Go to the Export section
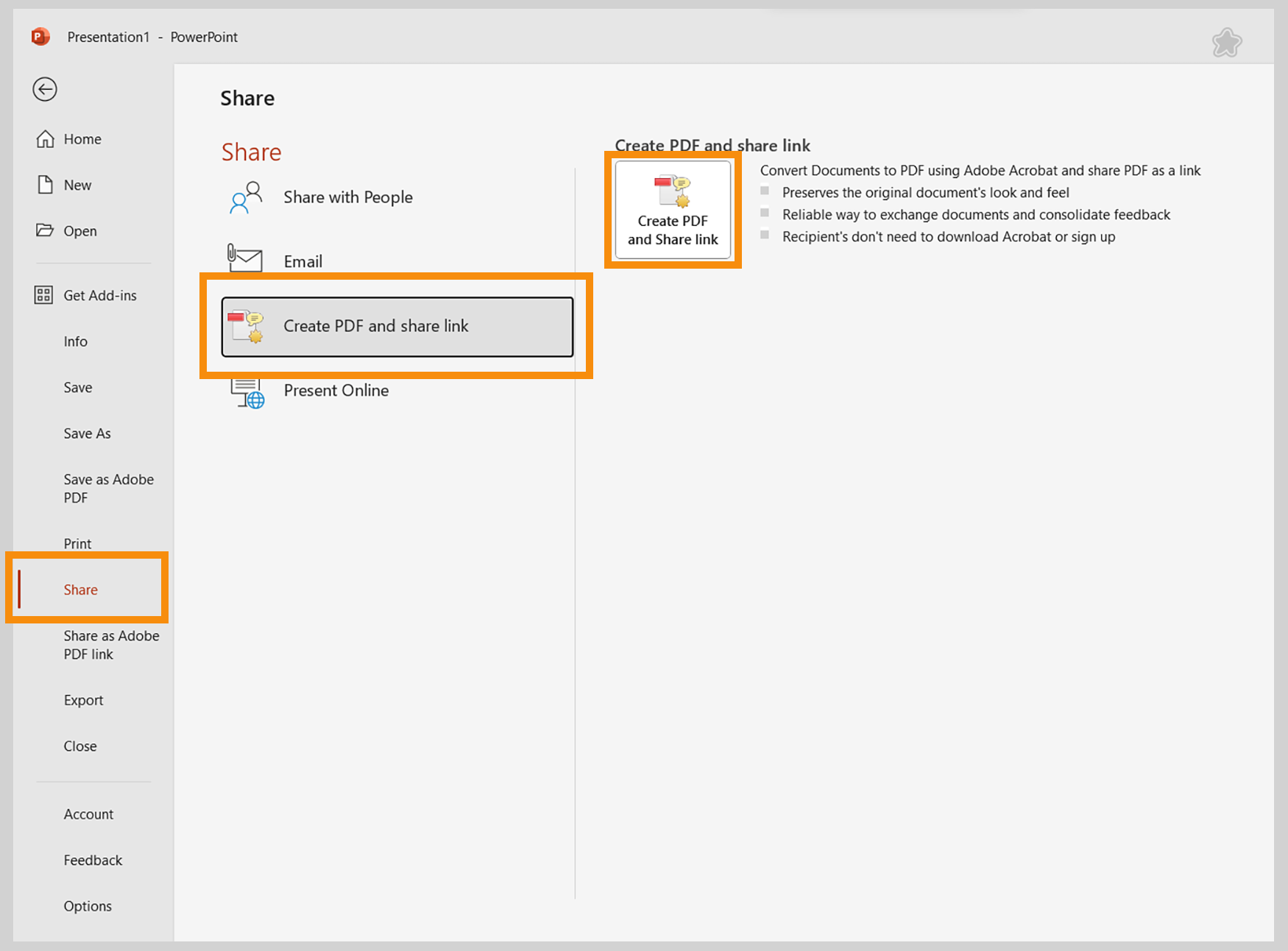This screenshot has width=1288, height=951. click(x=83, y=700)
